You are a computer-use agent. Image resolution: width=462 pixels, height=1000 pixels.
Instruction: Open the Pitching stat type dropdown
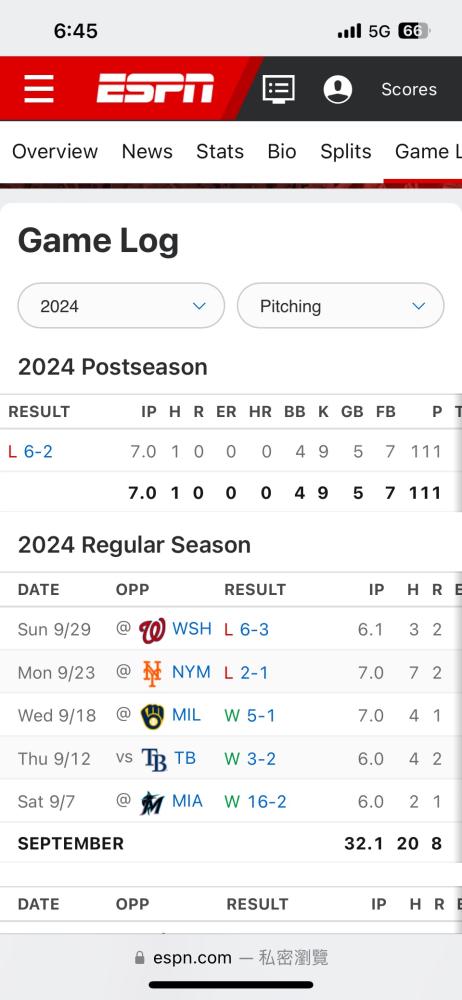[x=340, y=306]
